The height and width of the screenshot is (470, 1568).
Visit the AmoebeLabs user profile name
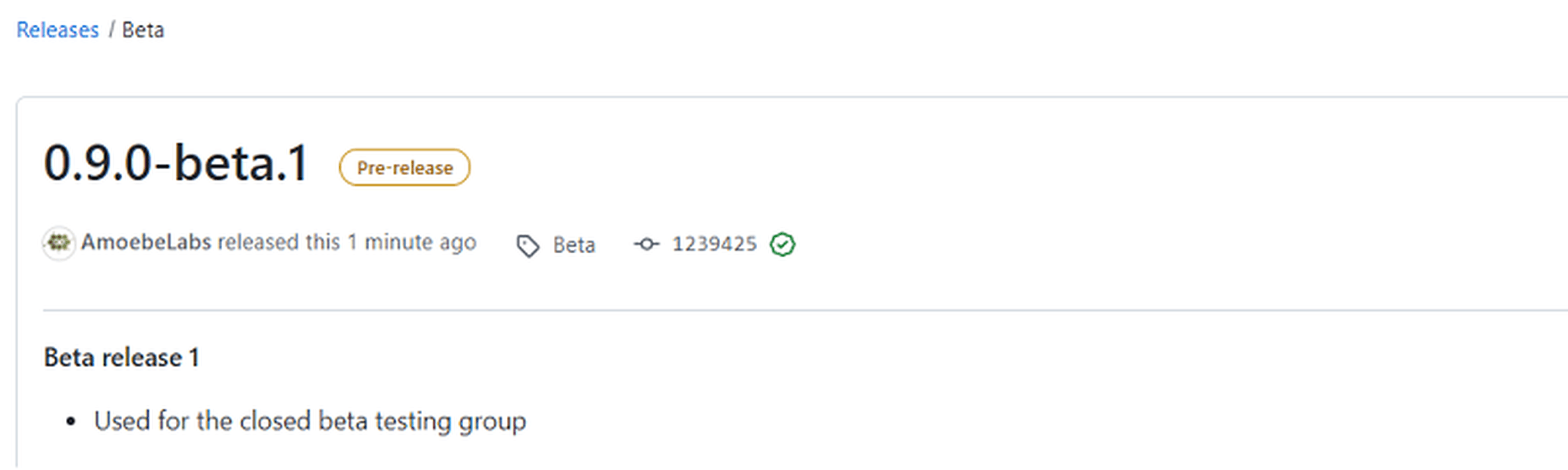point(146,242)
